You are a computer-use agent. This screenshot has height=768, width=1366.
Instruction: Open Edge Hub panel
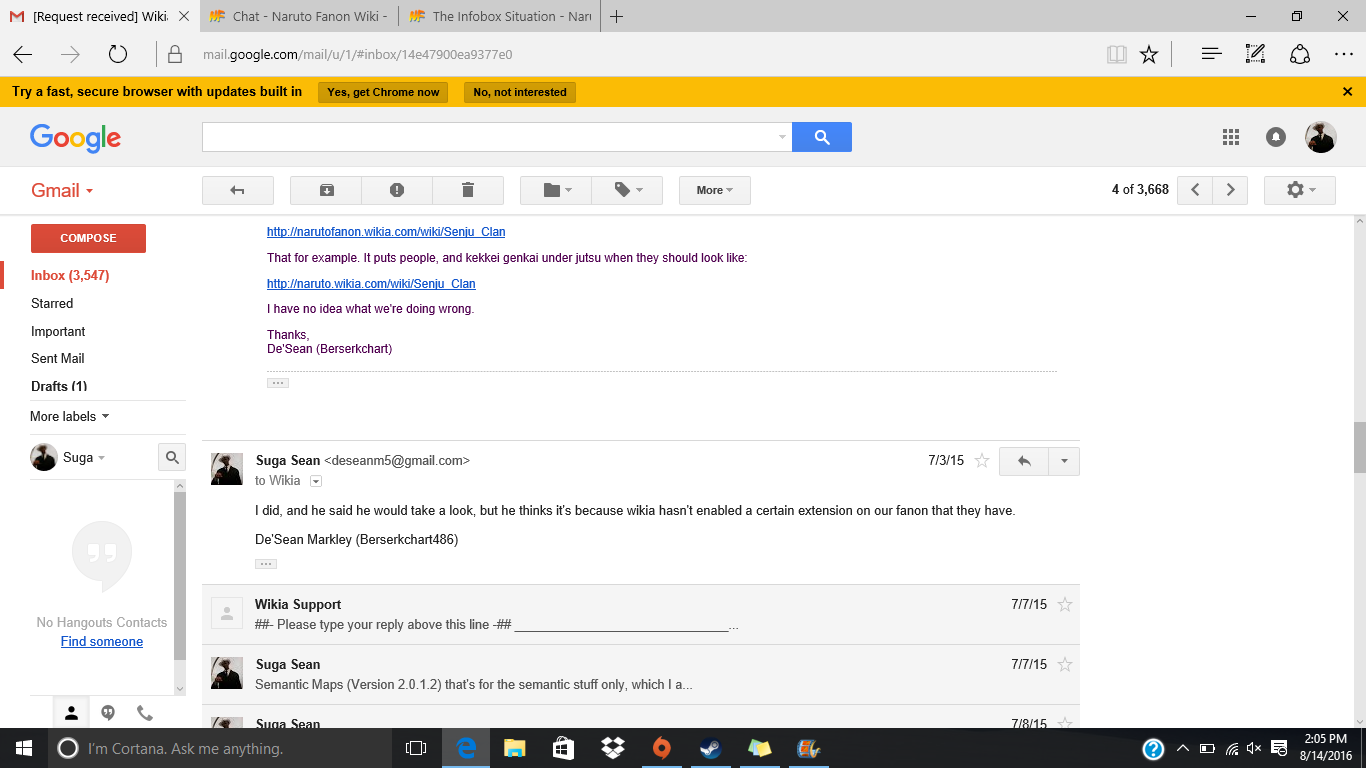pos(1212,54)
